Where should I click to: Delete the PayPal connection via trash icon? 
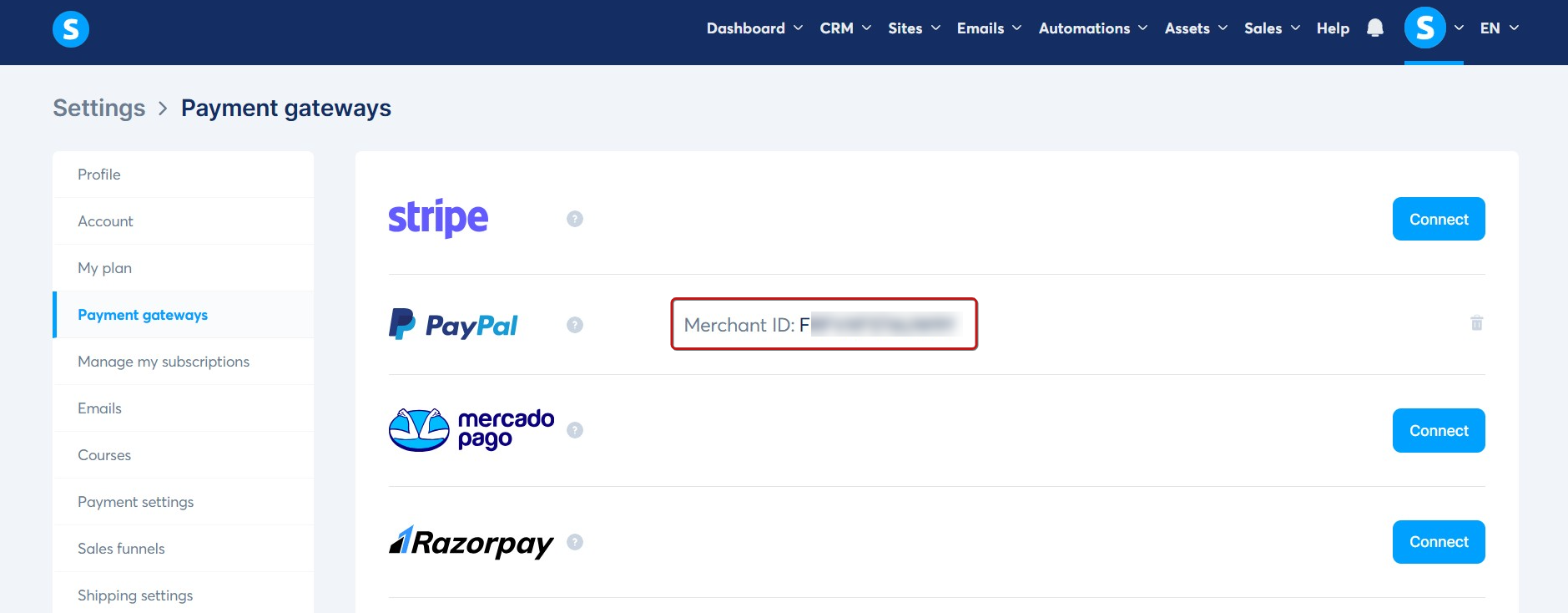1477,323
